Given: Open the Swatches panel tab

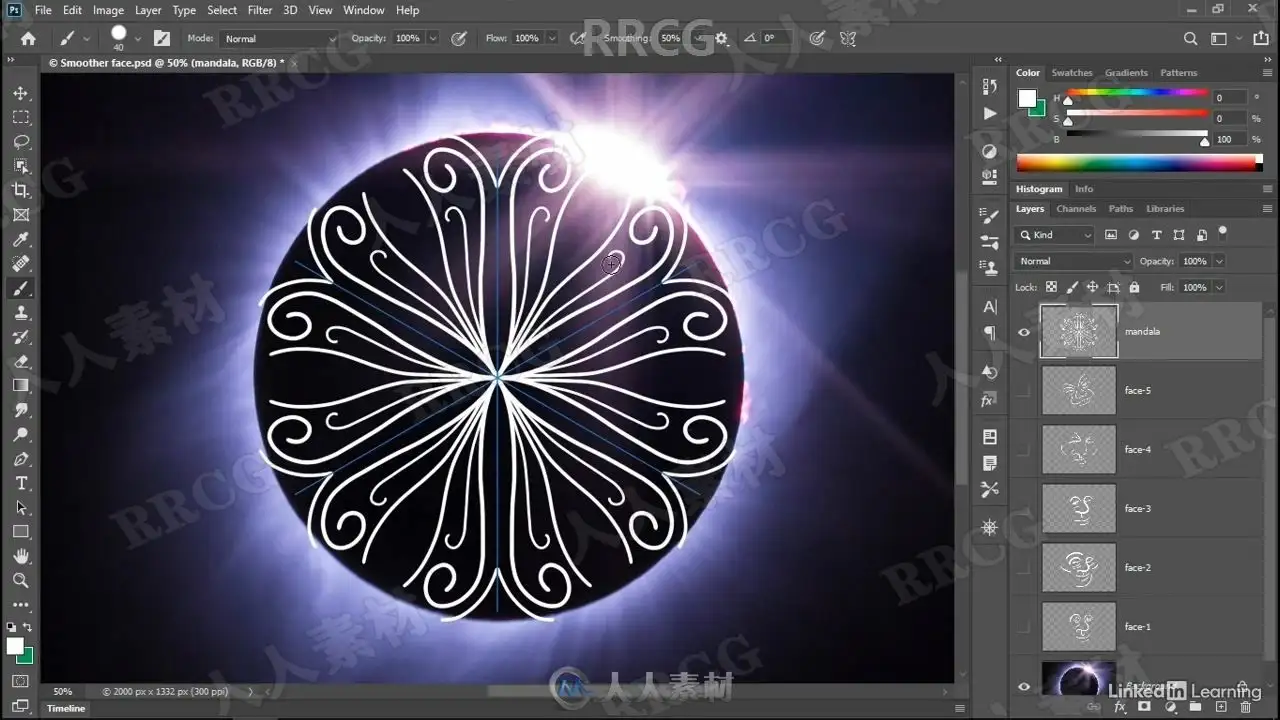Looking at the screenshot, I should tap(1071, 73).
